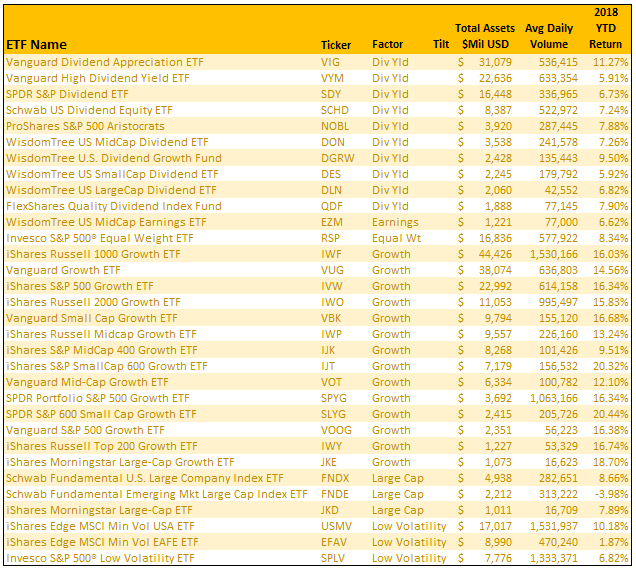This screenshot has height=570, width=636.
Task: Select 'Vanguard Mid-Cap Growth ETF' name
Action: tap(87, 382)
